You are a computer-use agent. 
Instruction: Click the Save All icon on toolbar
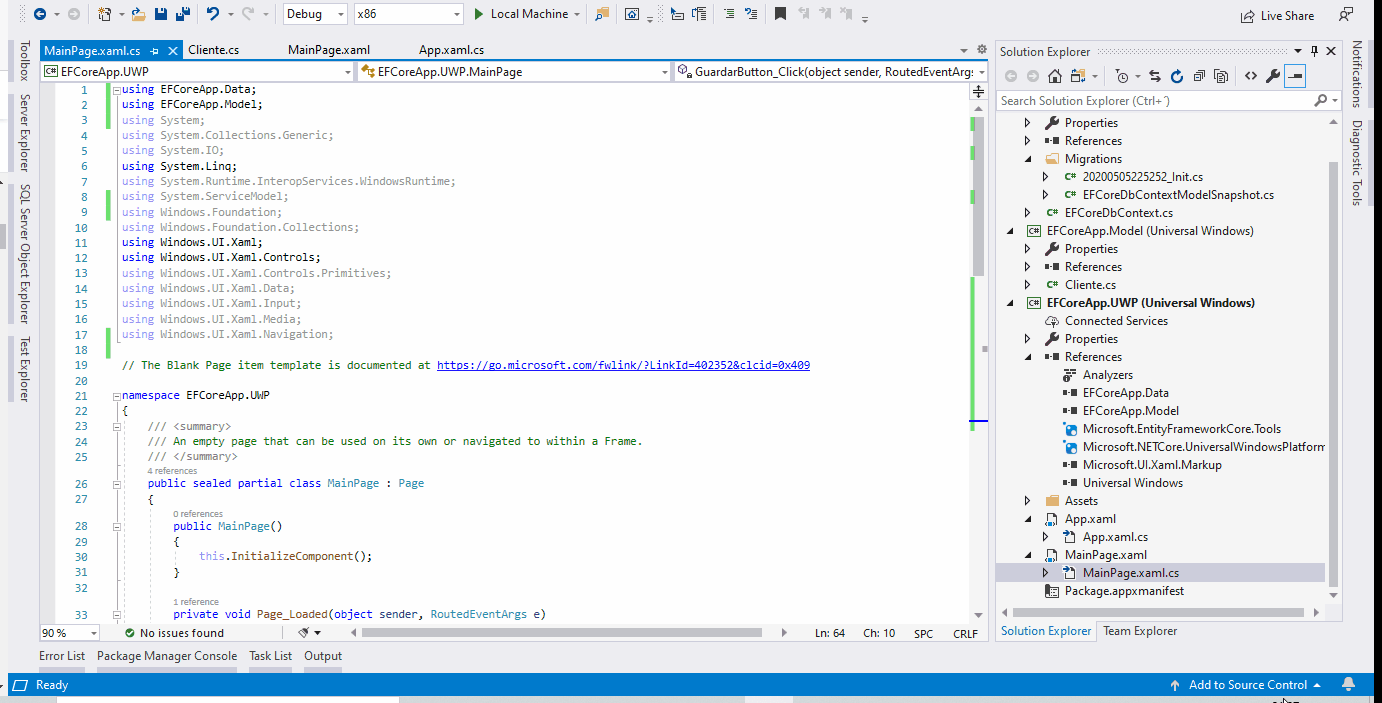185,12
